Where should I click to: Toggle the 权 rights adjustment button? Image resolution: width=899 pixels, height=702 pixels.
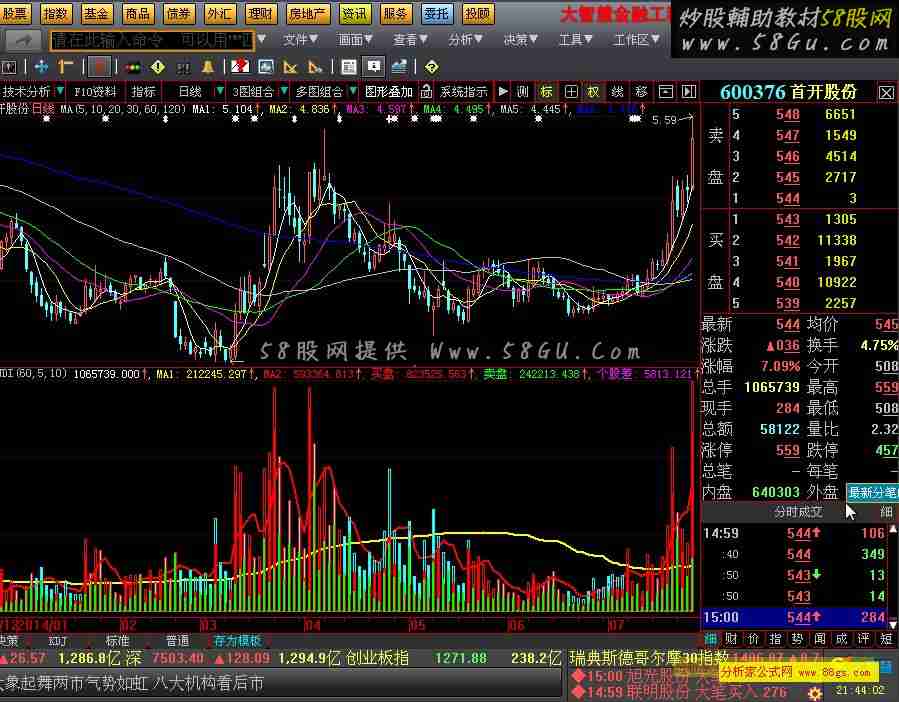point(593,91)
